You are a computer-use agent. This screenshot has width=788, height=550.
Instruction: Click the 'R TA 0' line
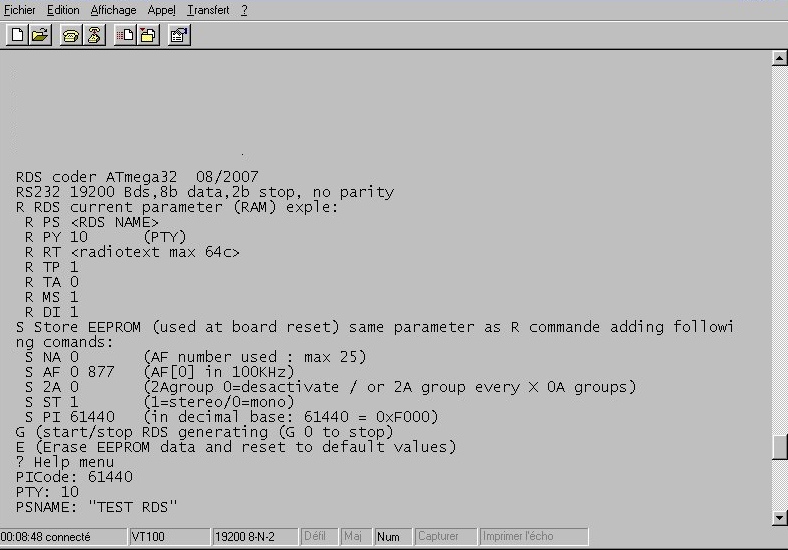[52, 282]
